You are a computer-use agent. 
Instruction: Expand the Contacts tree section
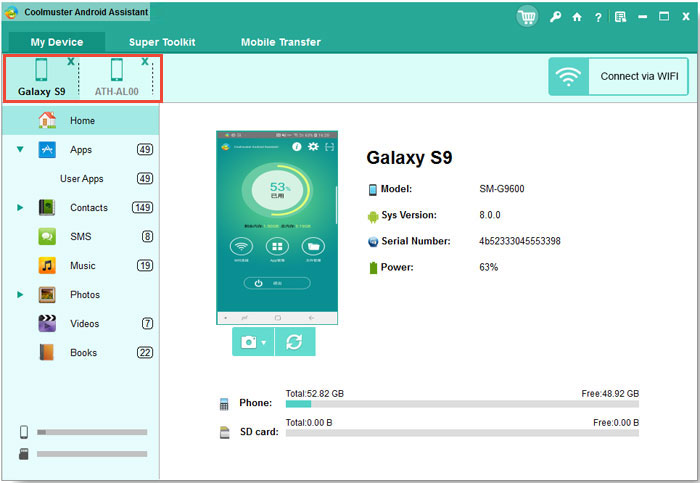coord(20,208)
